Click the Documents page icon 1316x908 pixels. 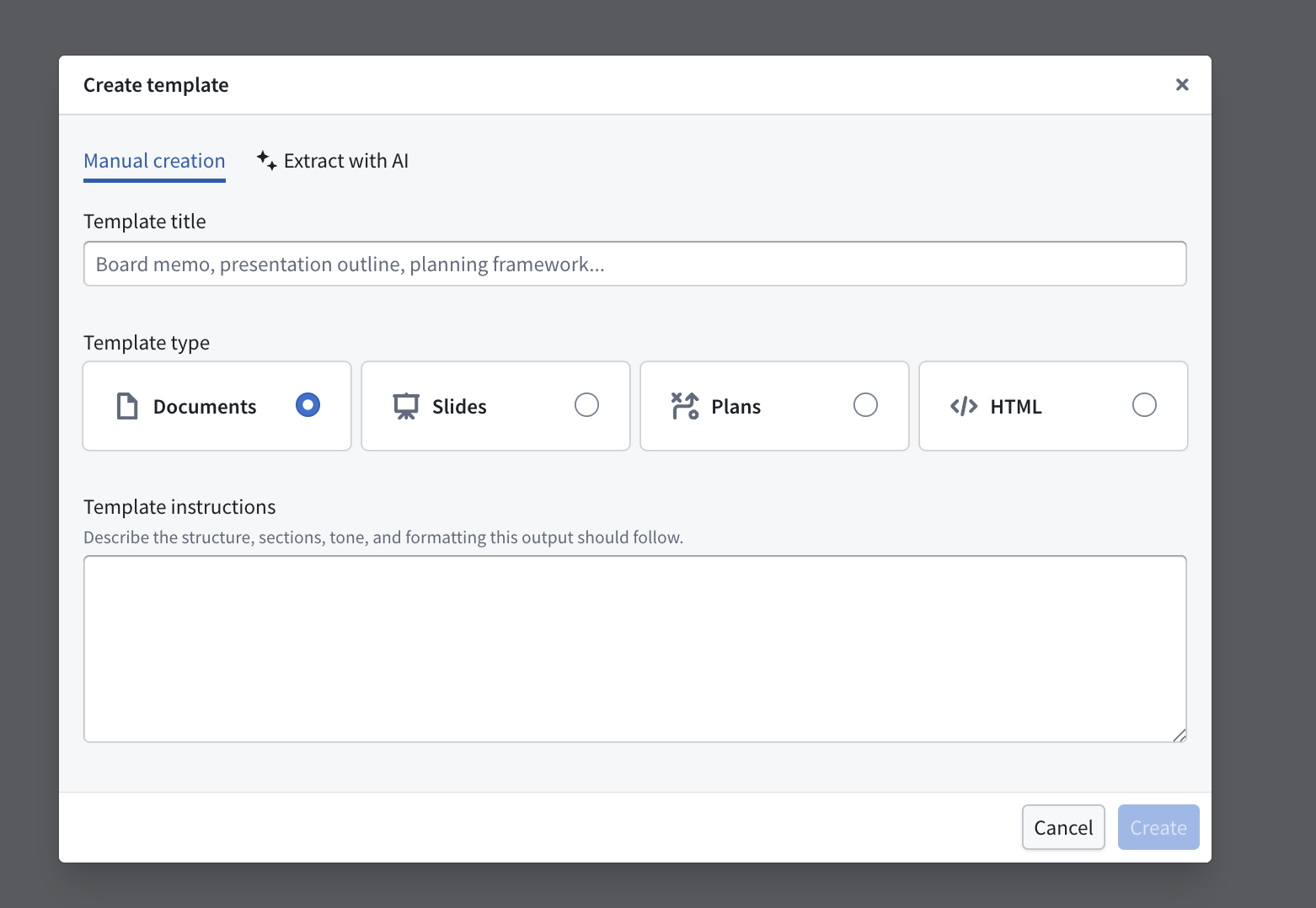point(127,406)
